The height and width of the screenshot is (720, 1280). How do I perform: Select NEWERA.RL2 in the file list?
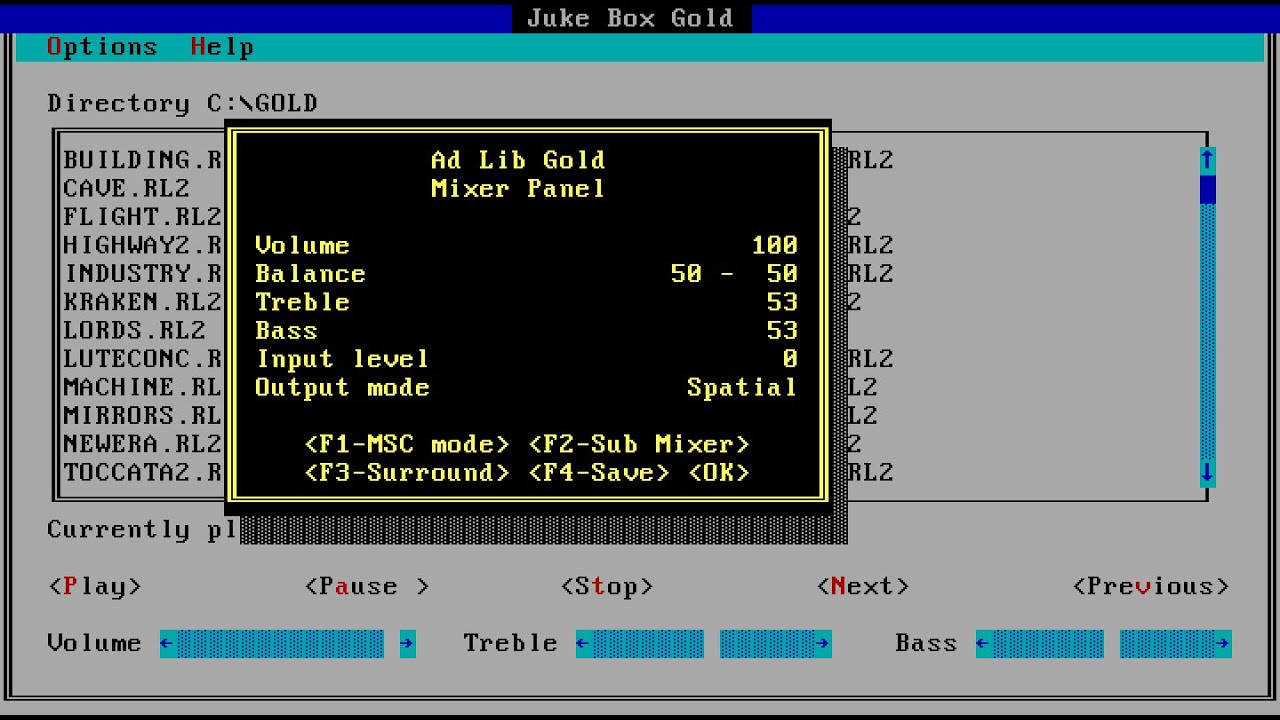pos(142,444)
